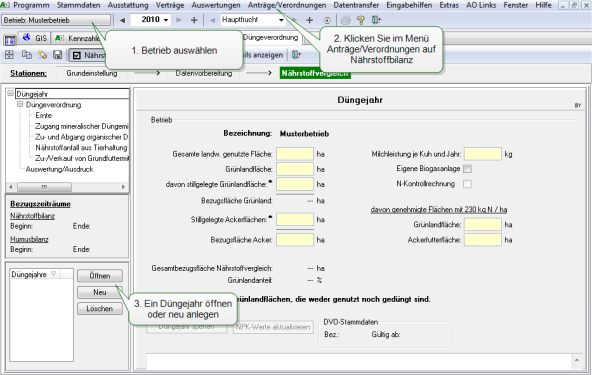
Task: Click the copy icon in second toolbar
Action: tap(26, 55)
